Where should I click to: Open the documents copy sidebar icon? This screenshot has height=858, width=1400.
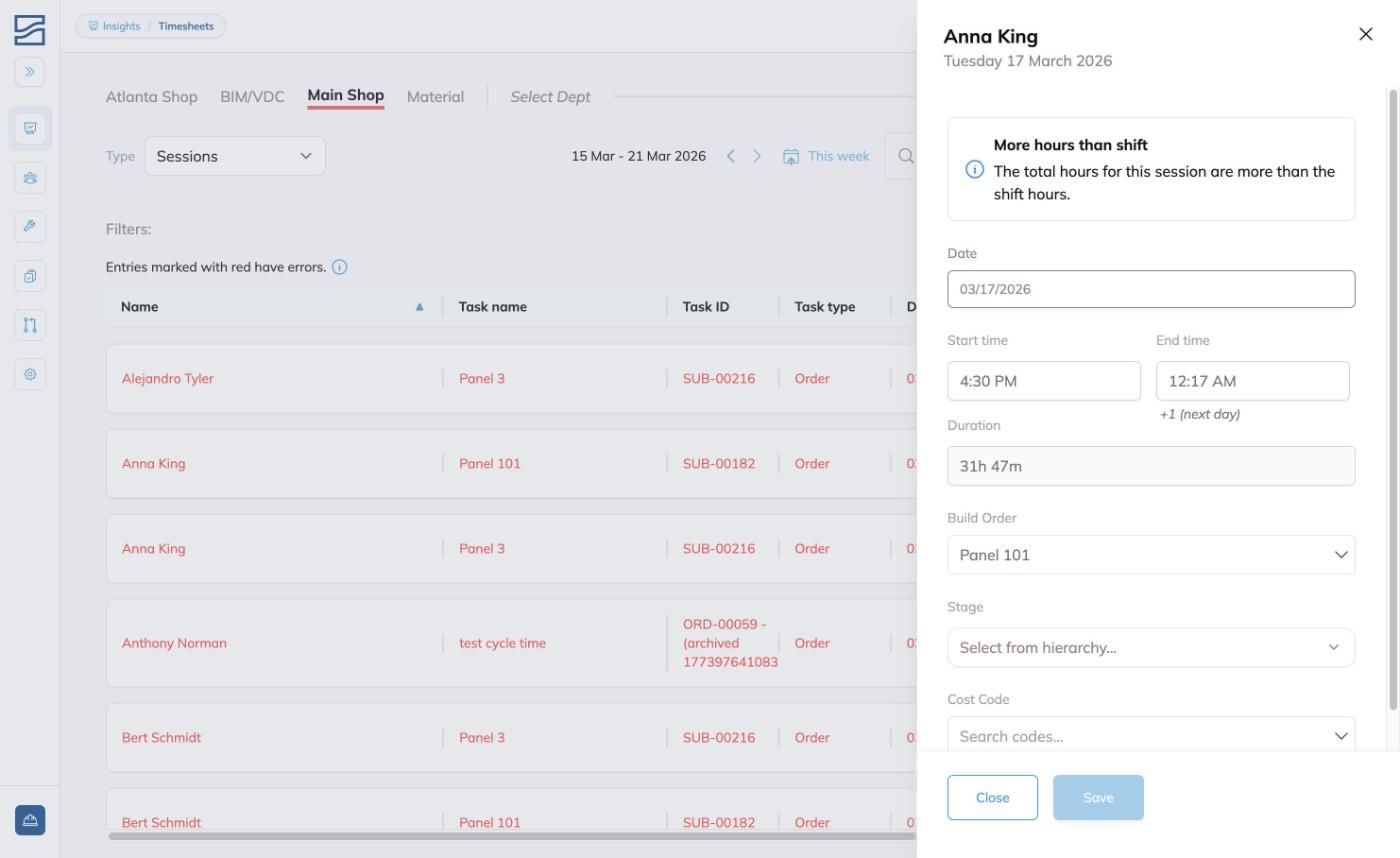coord(30,276)
